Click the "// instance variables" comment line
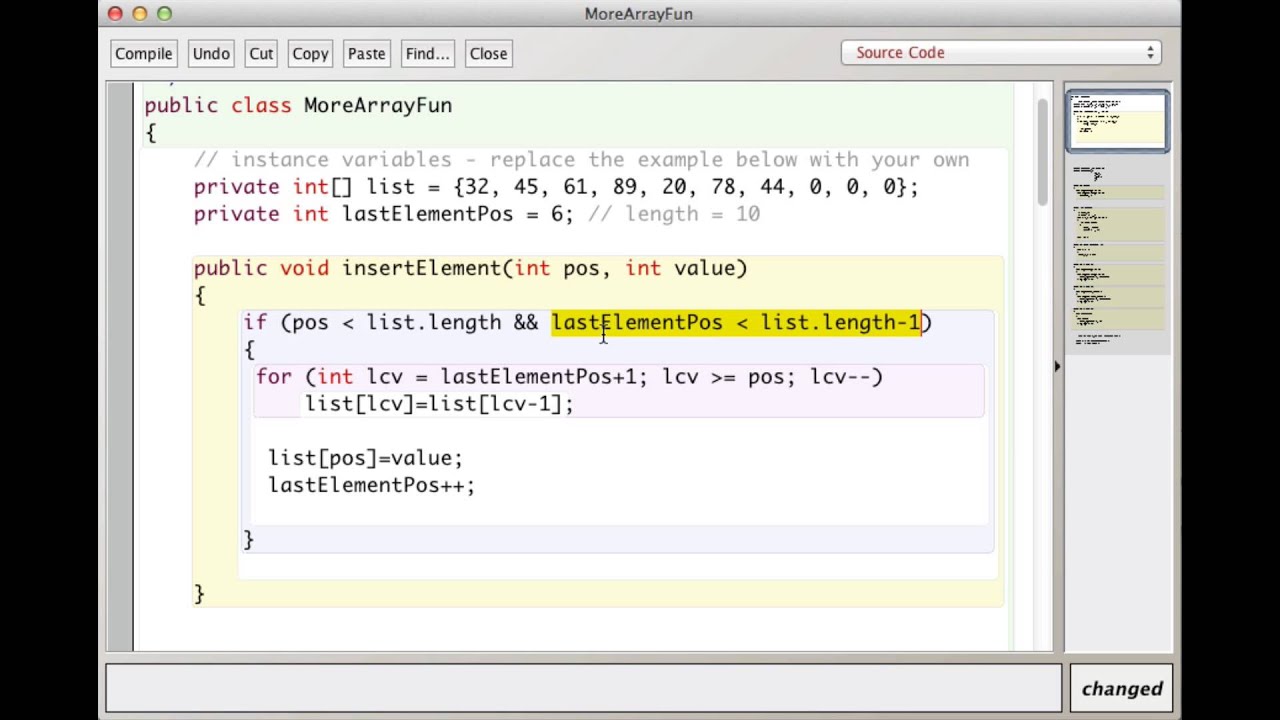This screenshot has height=720, width=1280. [581, 160]
